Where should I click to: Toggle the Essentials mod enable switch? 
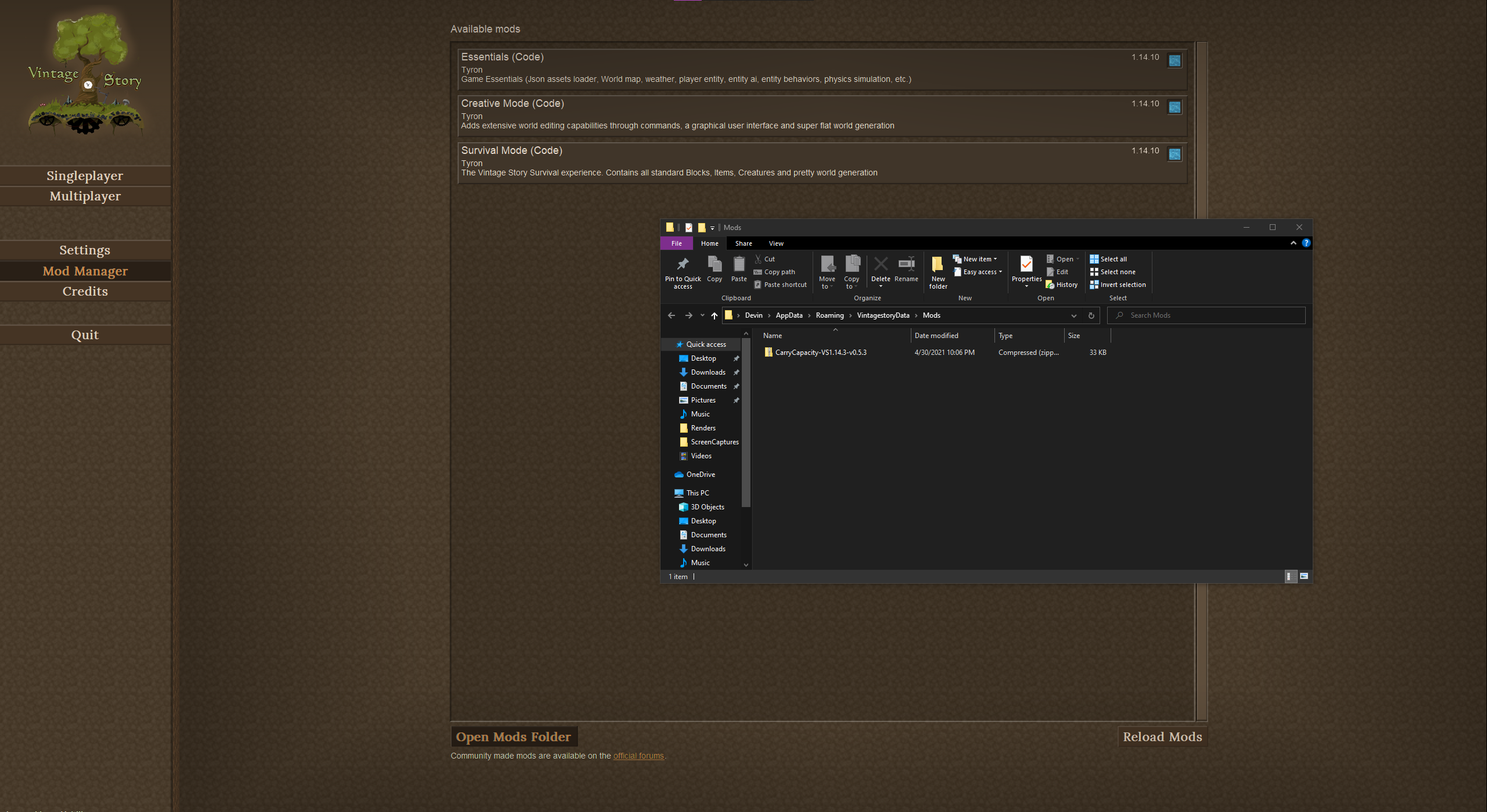[x=1174, y=61]
